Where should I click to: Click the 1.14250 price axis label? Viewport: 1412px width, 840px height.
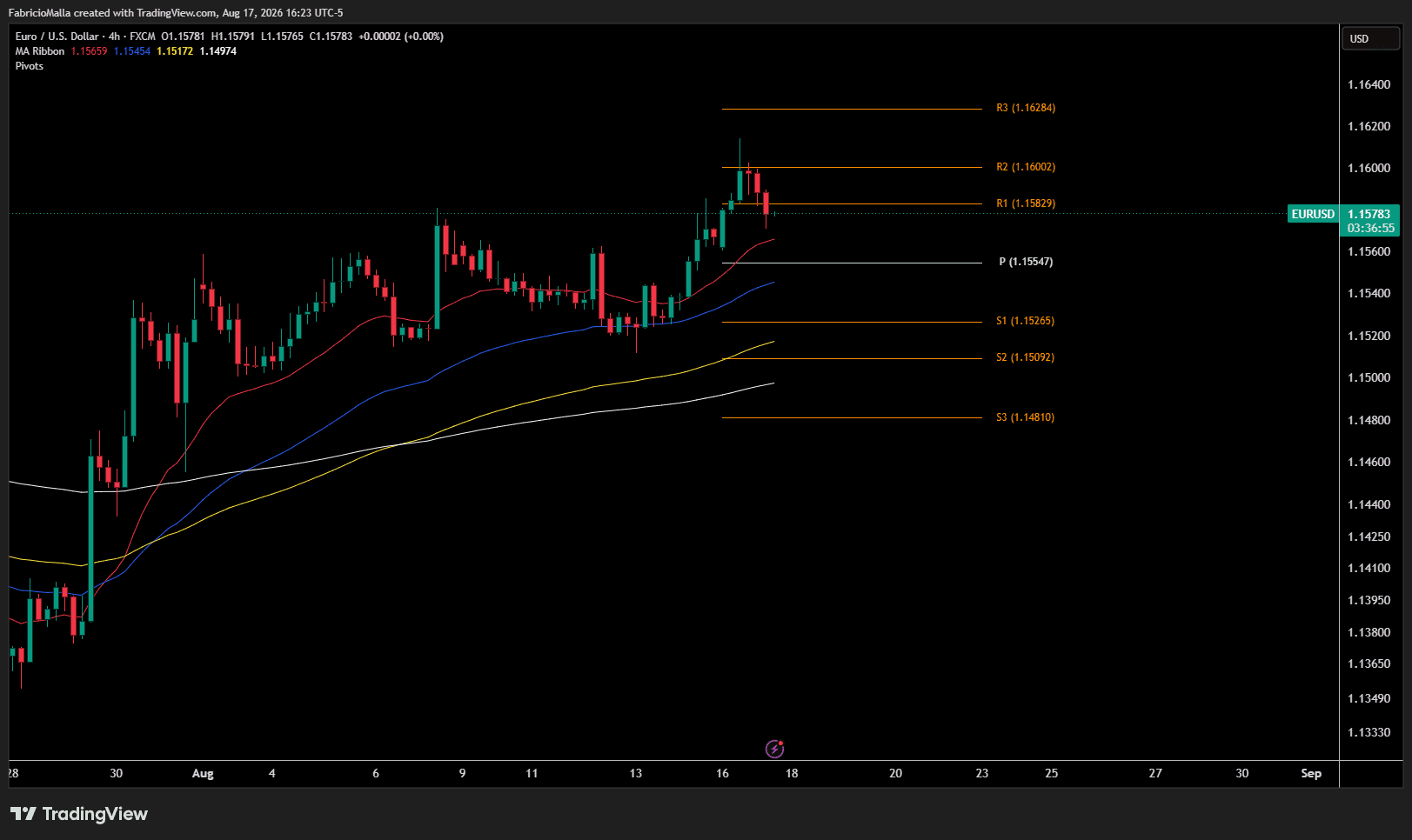click(1369, 537)
